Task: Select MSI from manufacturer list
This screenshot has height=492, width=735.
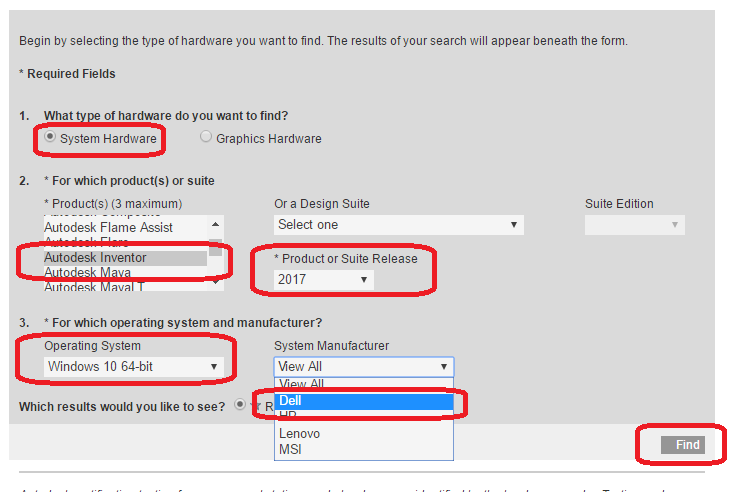Action: 364,449
